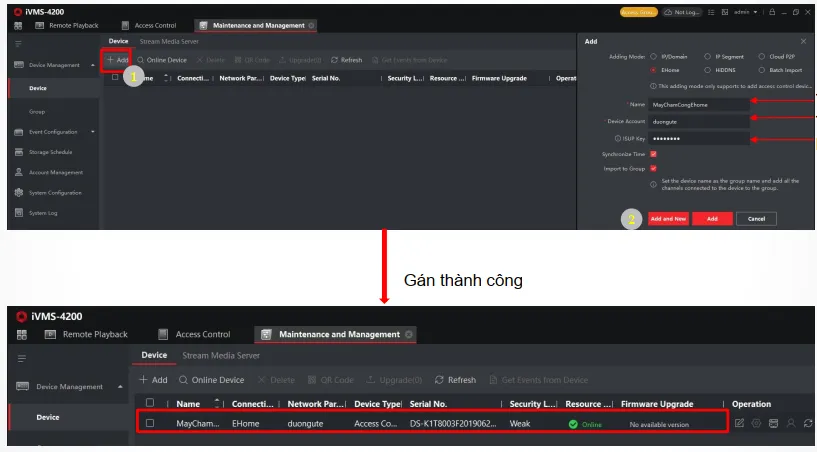The image size is (817, 452).
Task: Toggle the Import to Group checkbox
Action: pos(653,168)
